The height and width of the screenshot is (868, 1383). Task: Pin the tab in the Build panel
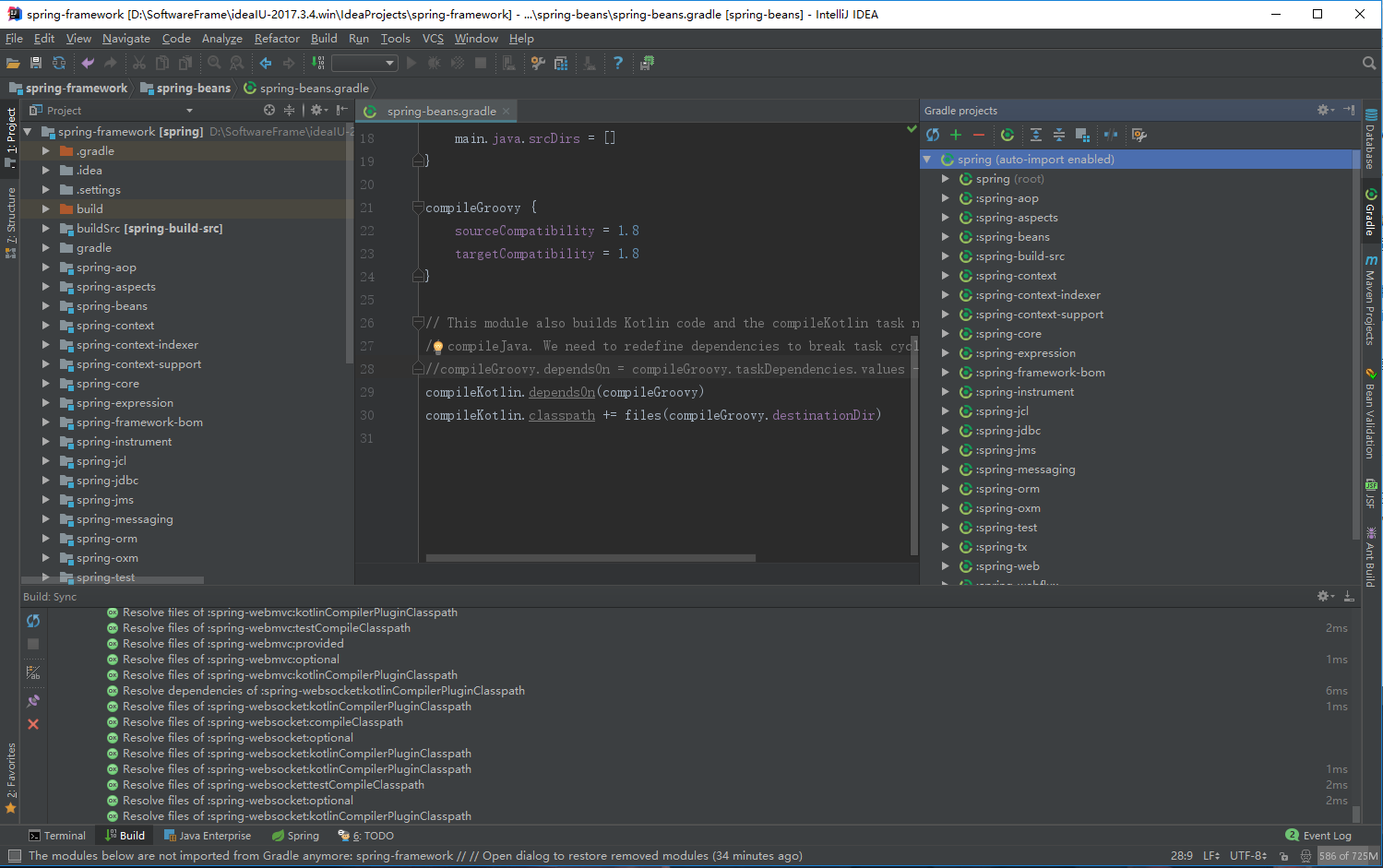tap(33, 701)
